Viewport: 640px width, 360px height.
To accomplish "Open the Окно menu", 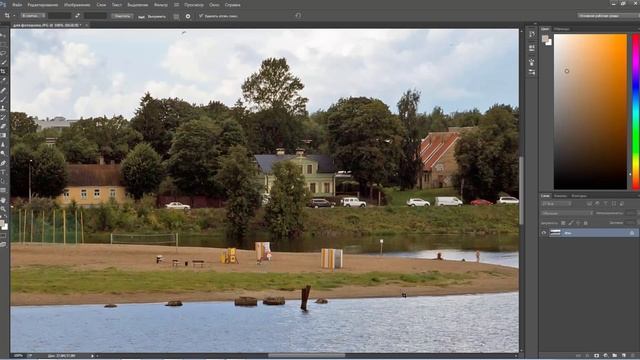I will 214,5.
